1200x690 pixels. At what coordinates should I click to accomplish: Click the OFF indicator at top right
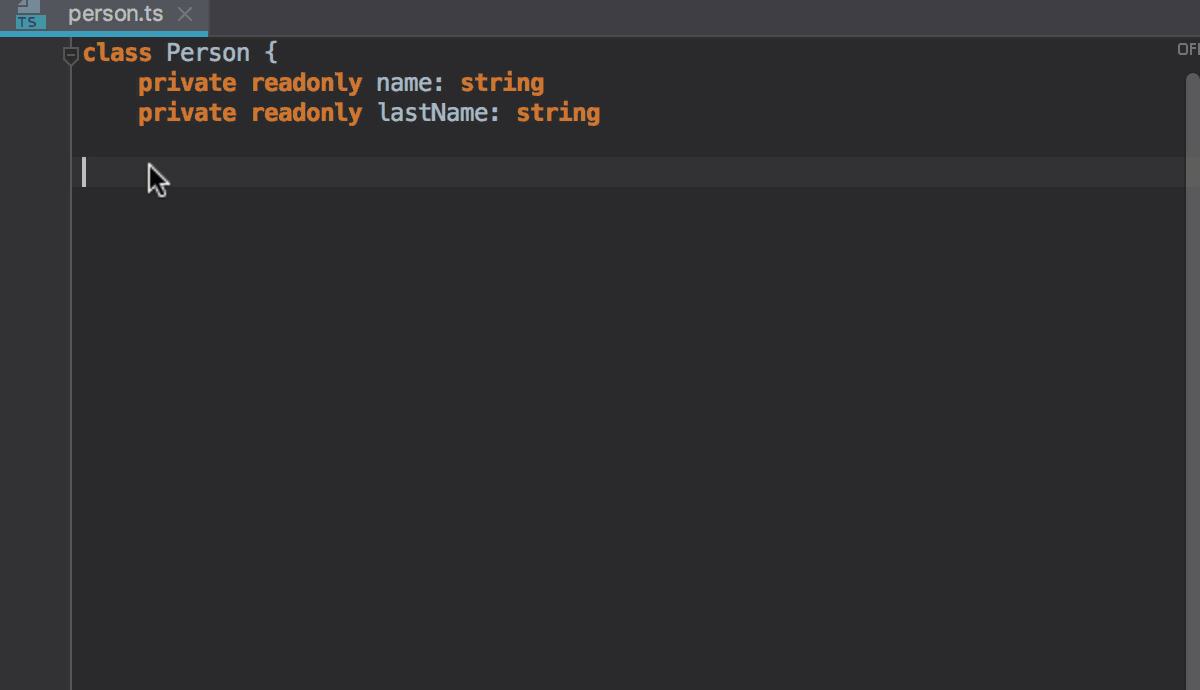[1188, 48]
